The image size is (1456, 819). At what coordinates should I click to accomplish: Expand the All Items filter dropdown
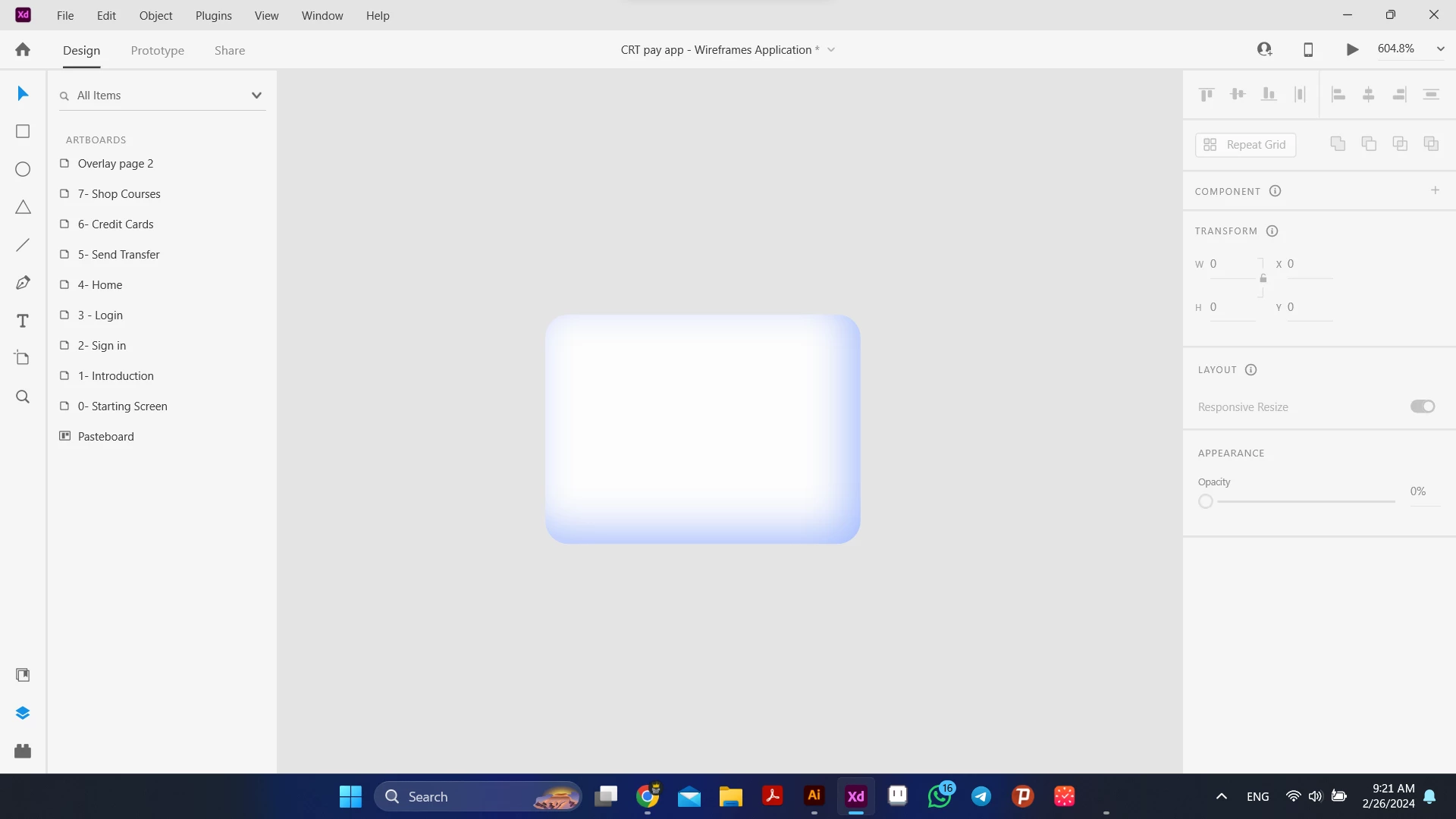point(256,96)
